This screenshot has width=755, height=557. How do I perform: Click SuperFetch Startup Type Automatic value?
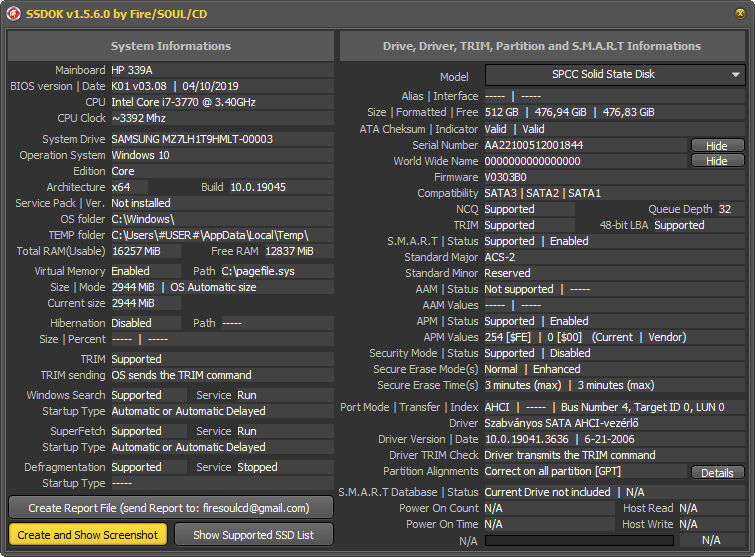coord(188,447)
